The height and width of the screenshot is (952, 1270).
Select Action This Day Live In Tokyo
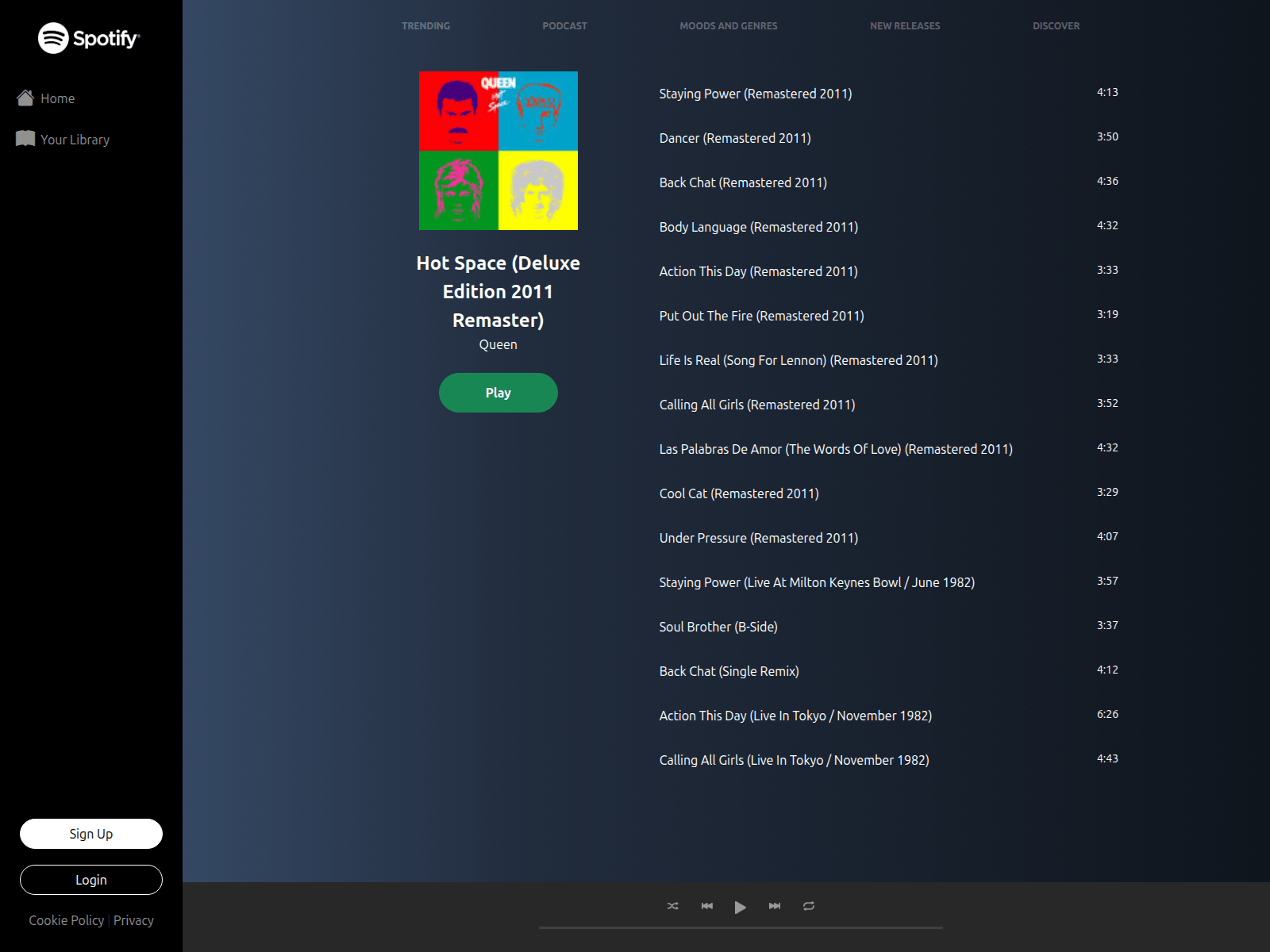[795, 716]
